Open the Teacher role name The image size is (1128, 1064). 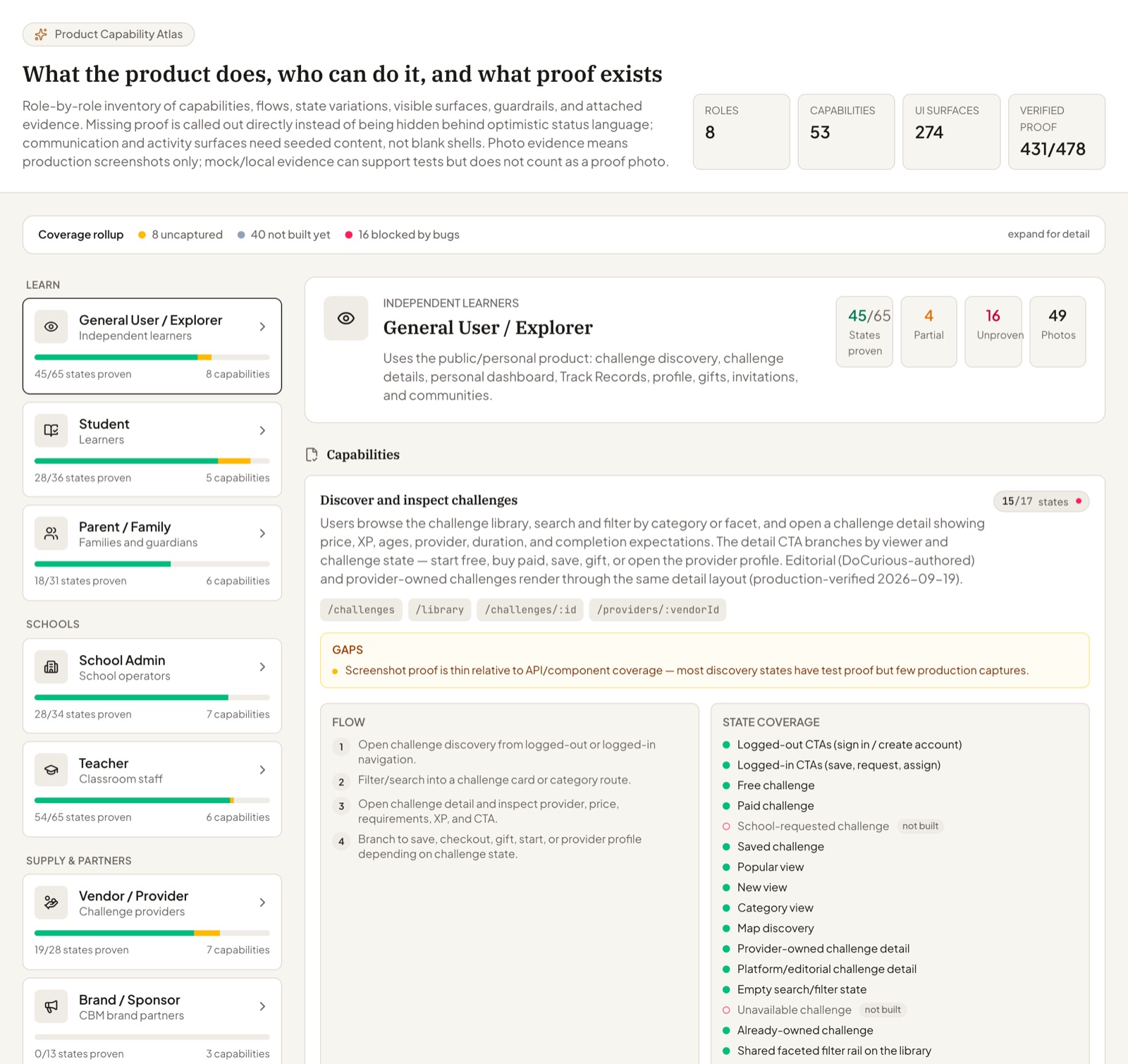104,763
